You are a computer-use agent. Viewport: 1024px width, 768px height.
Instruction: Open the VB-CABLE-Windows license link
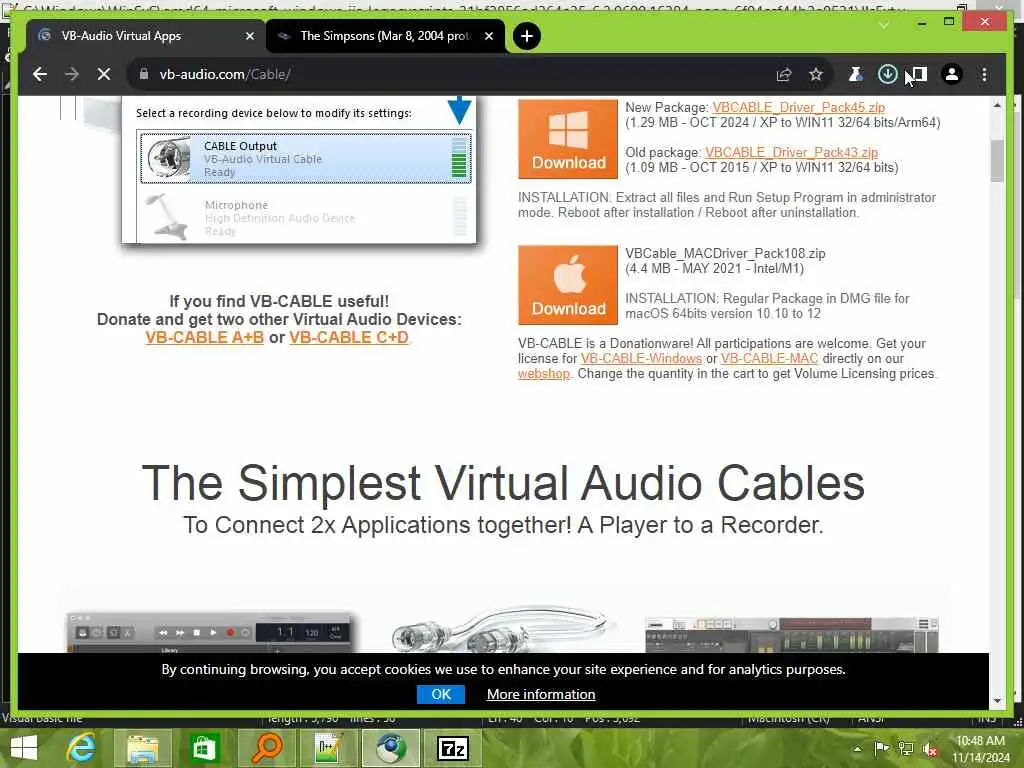tap(641, 359)
